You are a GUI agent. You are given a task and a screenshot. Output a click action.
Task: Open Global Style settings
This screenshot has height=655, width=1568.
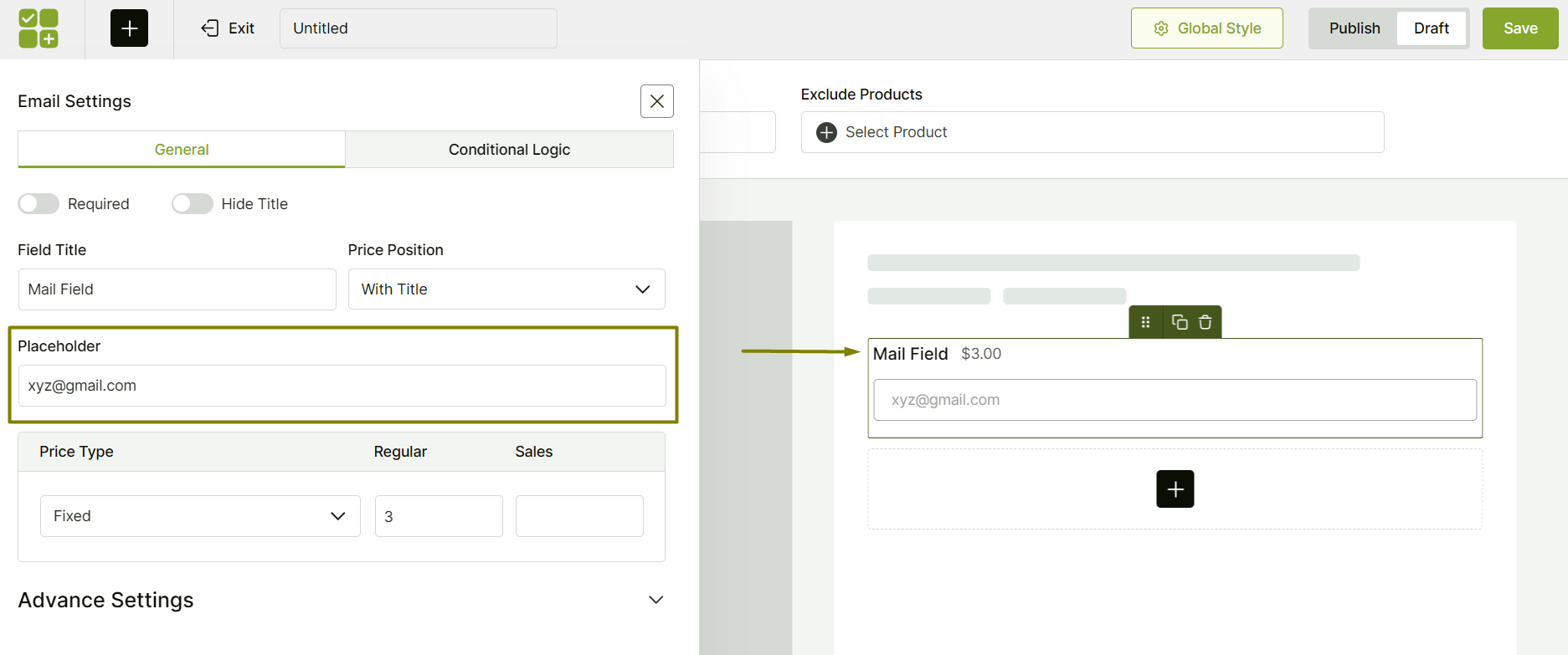[1206, 28]
